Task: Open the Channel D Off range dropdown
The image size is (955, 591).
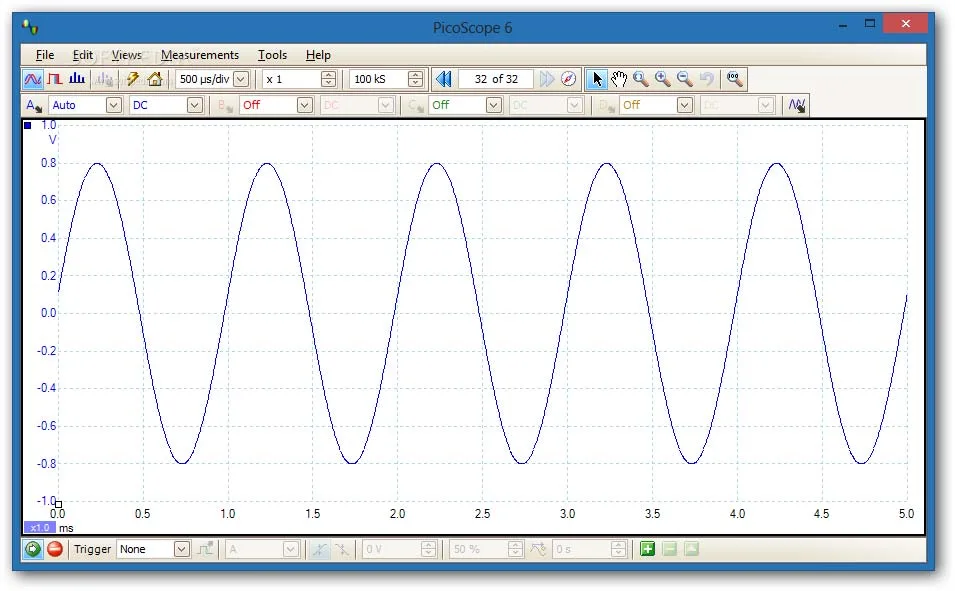Action: [685, 105]
